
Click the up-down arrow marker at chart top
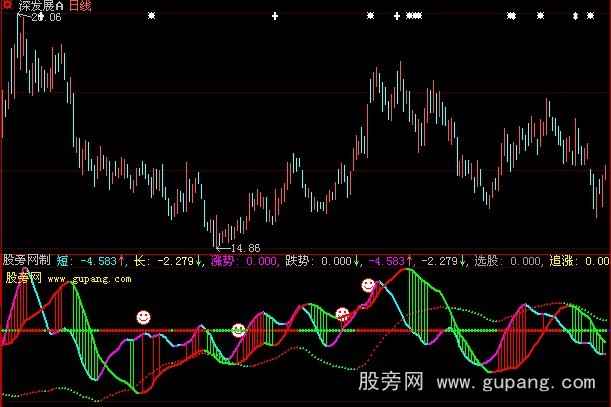576,16
